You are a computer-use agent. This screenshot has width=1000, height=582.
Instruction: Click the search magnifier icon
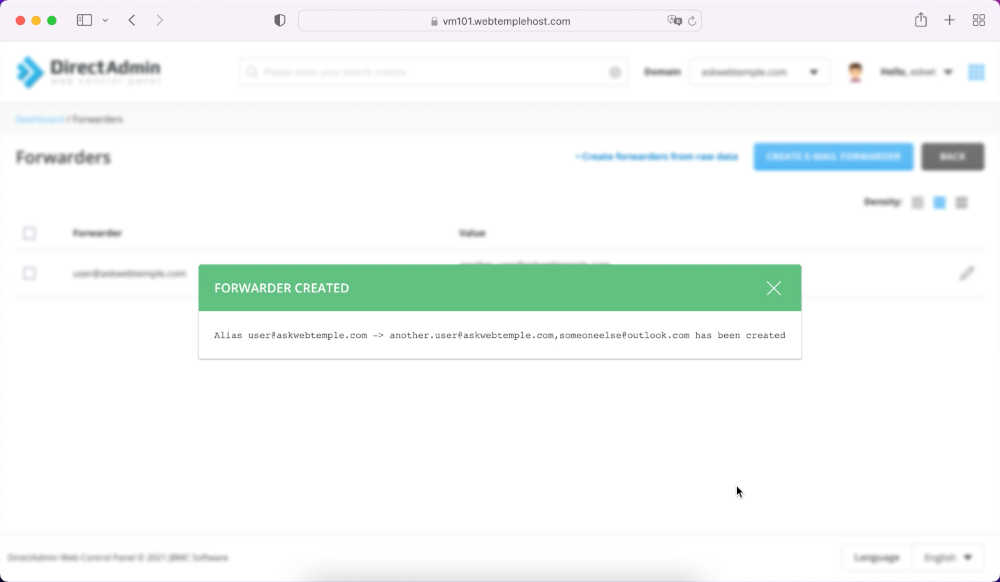[x=252, y=72]
